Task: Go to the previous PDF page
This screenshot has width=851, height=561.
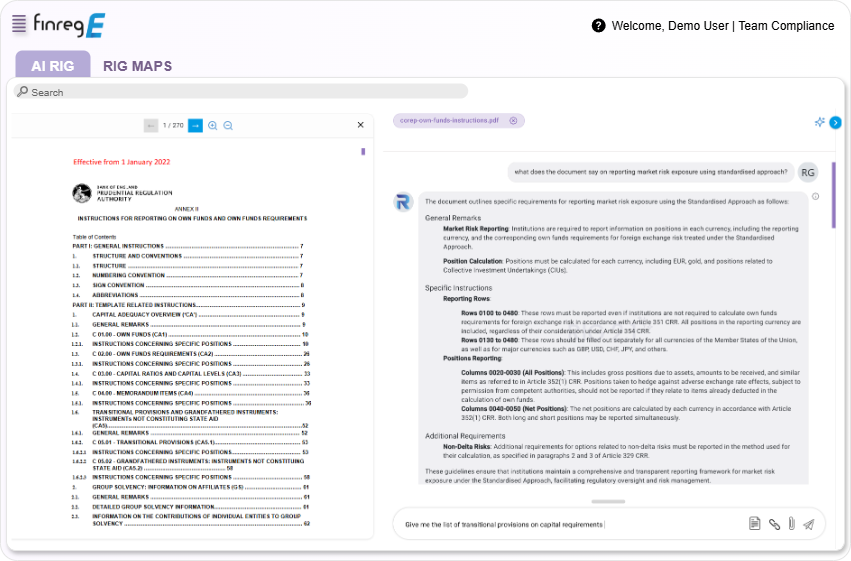Action: tap(150, 125)
